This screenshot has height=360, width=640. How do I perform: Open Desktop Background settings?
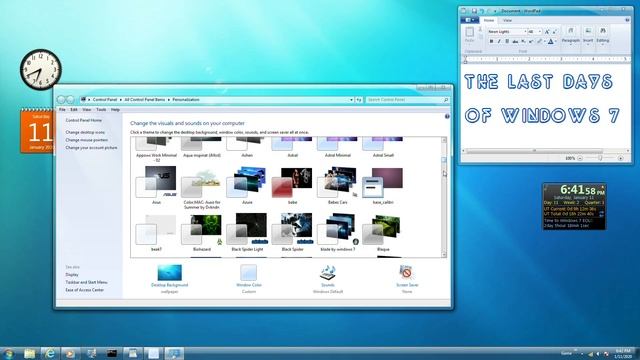(x=169, y=279)
